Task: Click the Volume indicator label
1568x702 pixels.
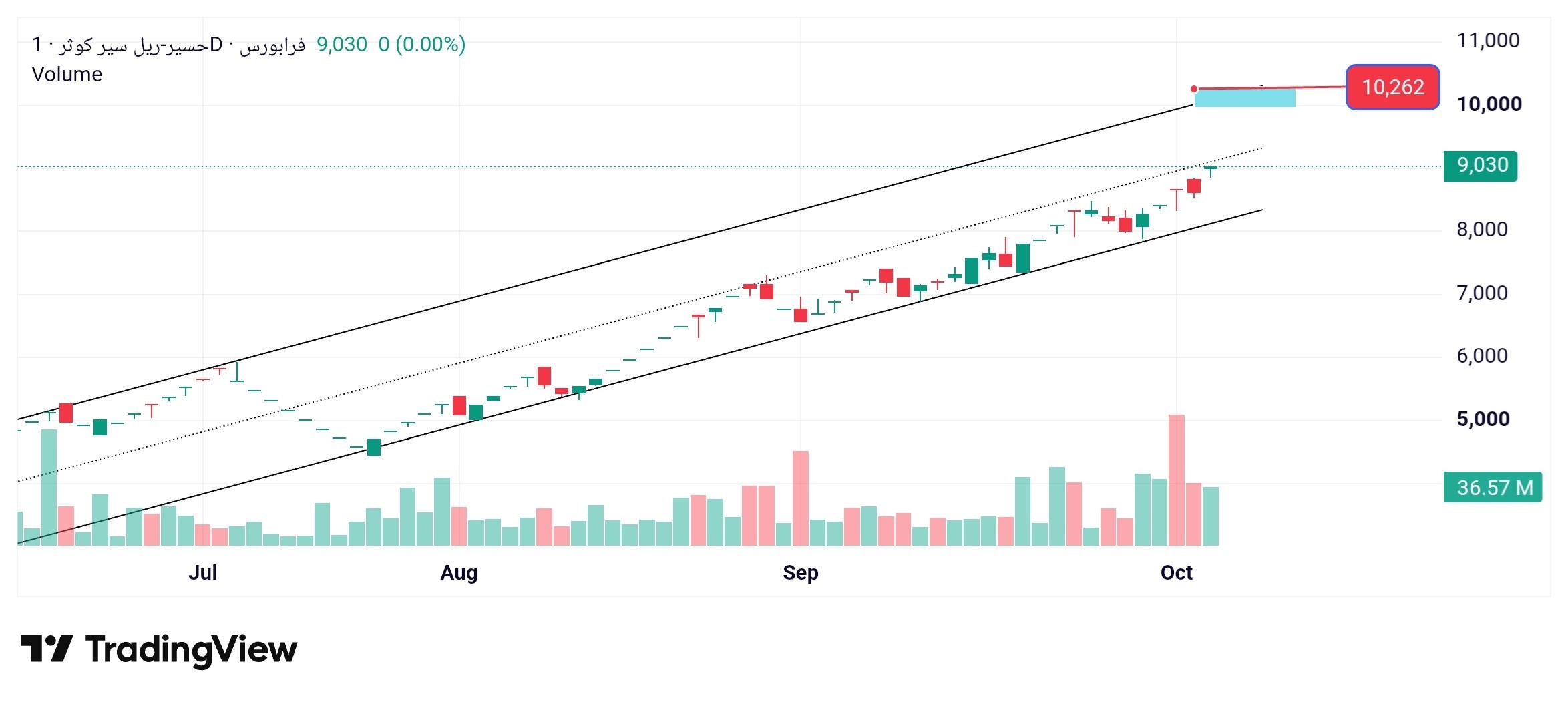Action: pos(67,74)
